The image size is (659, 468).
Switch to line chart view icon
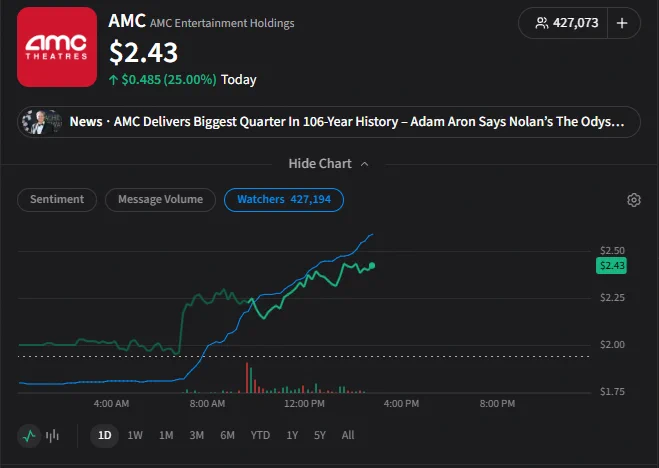point(29,436)
